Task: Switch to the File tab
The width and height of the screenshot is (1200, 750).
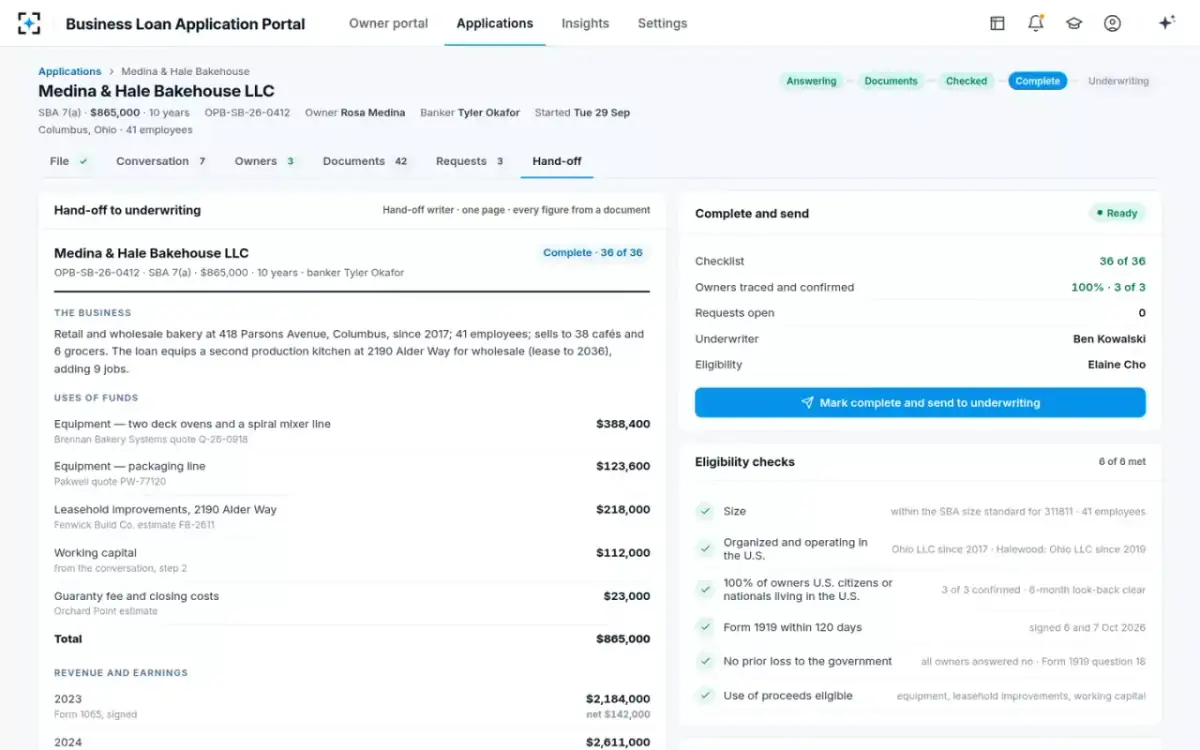Action: [69, 161]
